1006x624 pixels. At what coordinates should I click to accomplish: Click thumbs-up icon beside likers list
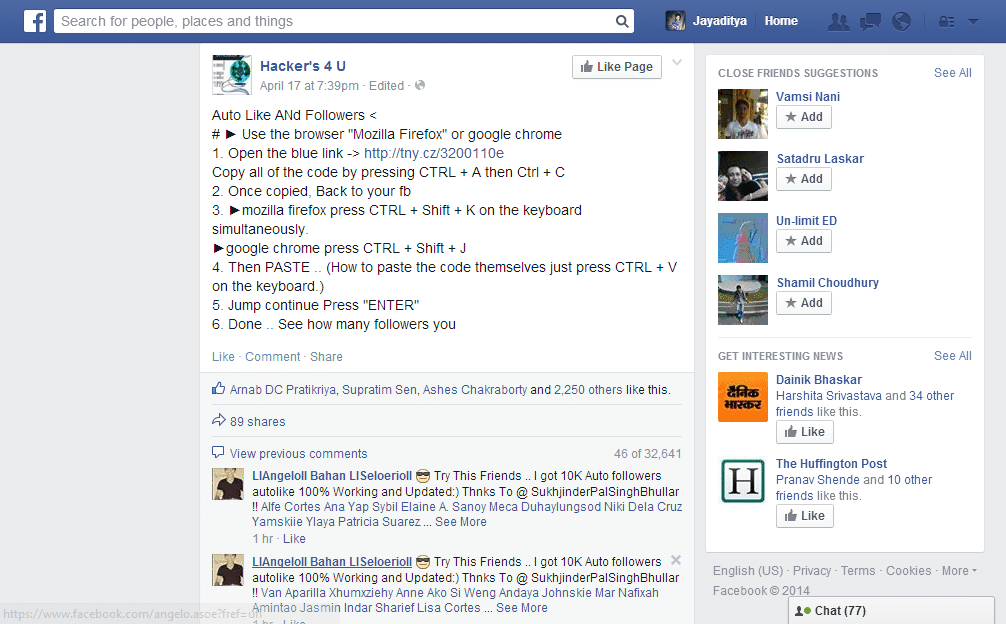[219, 389]
